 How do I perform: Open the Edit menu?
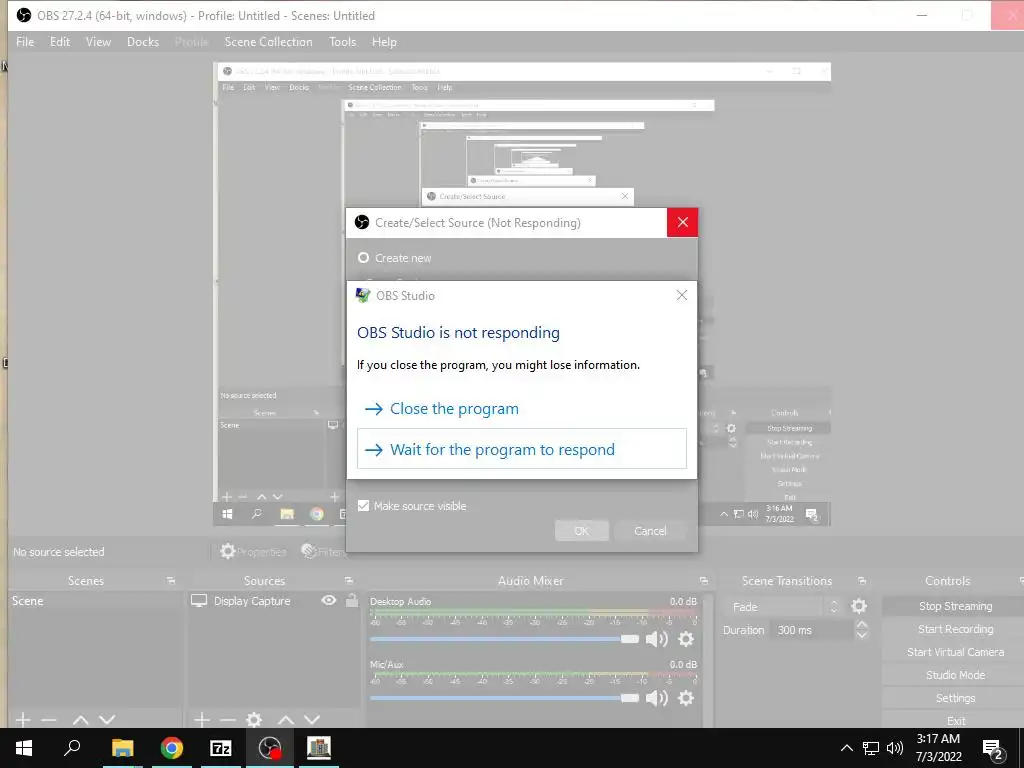tap(59, 42)
